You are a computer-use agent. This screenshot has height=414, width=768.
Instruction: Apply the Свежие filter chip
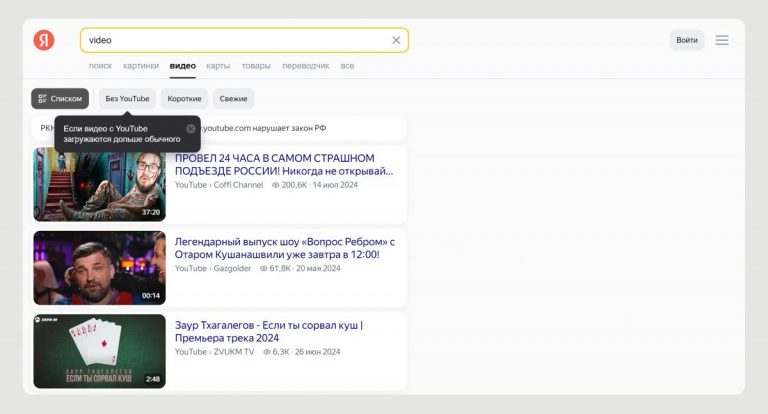pos(233,99)
